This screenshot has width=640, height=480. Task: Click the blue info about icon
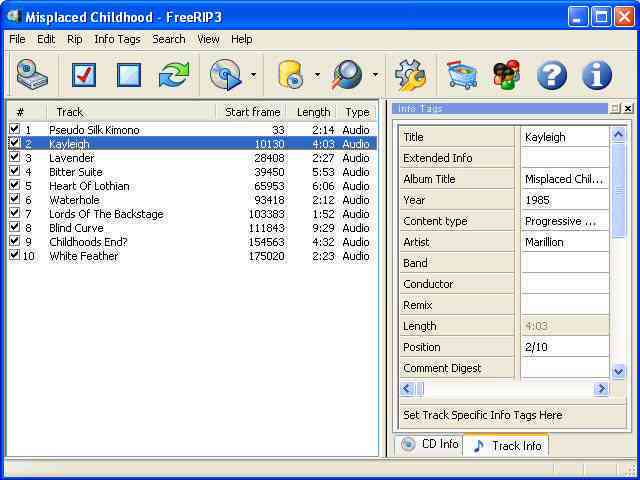[x=597, y=76]
